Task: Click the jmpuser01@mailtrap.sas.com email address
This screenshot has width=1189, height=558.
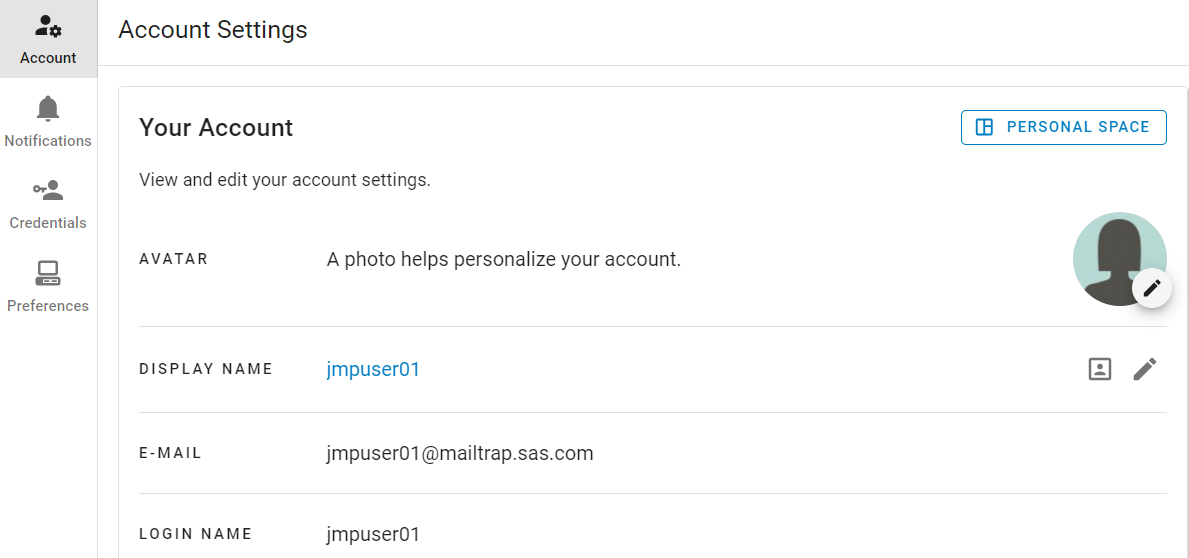Action: (460, 453)
